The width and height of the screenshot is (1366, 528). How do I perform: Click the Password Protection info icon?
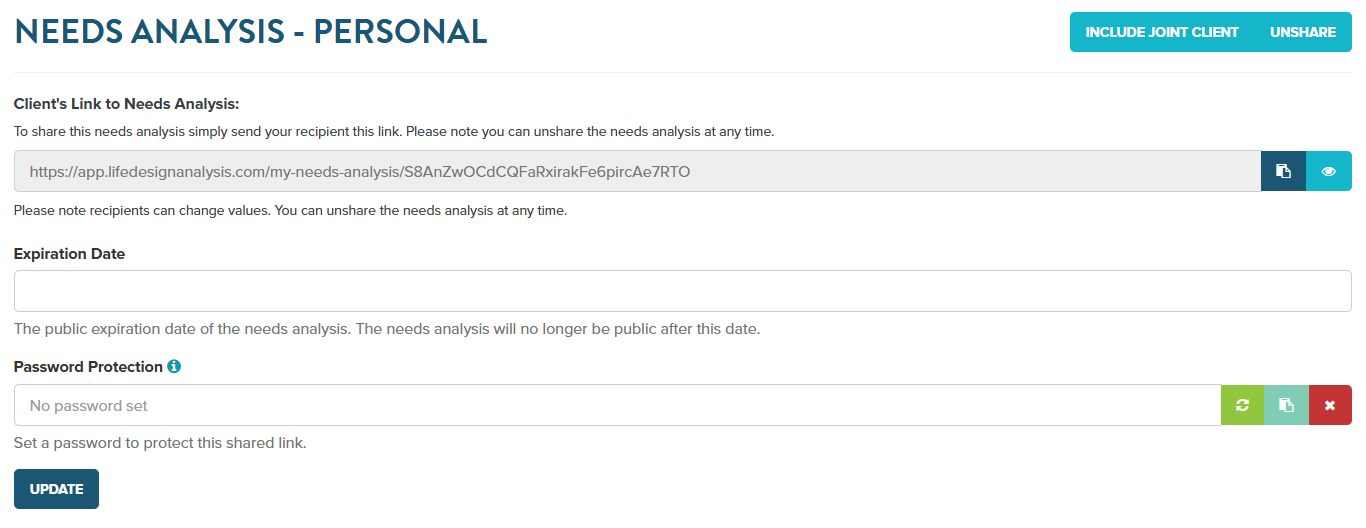click(174, 367)
